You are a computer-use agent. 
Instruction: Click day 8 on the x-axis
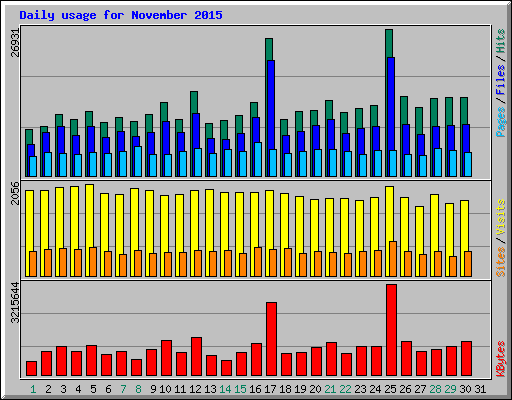pos(138,389)
